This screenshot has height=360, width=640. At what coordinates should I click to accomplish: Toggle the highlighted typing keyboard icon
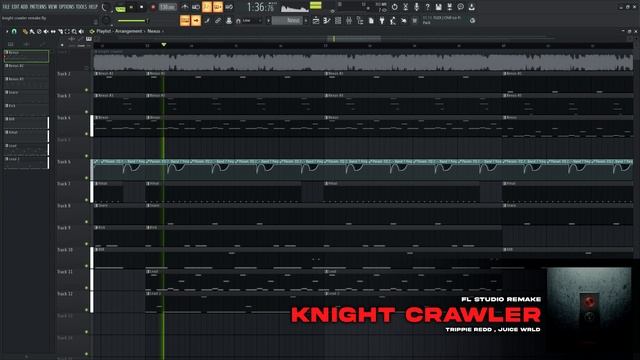coord(185,20)
